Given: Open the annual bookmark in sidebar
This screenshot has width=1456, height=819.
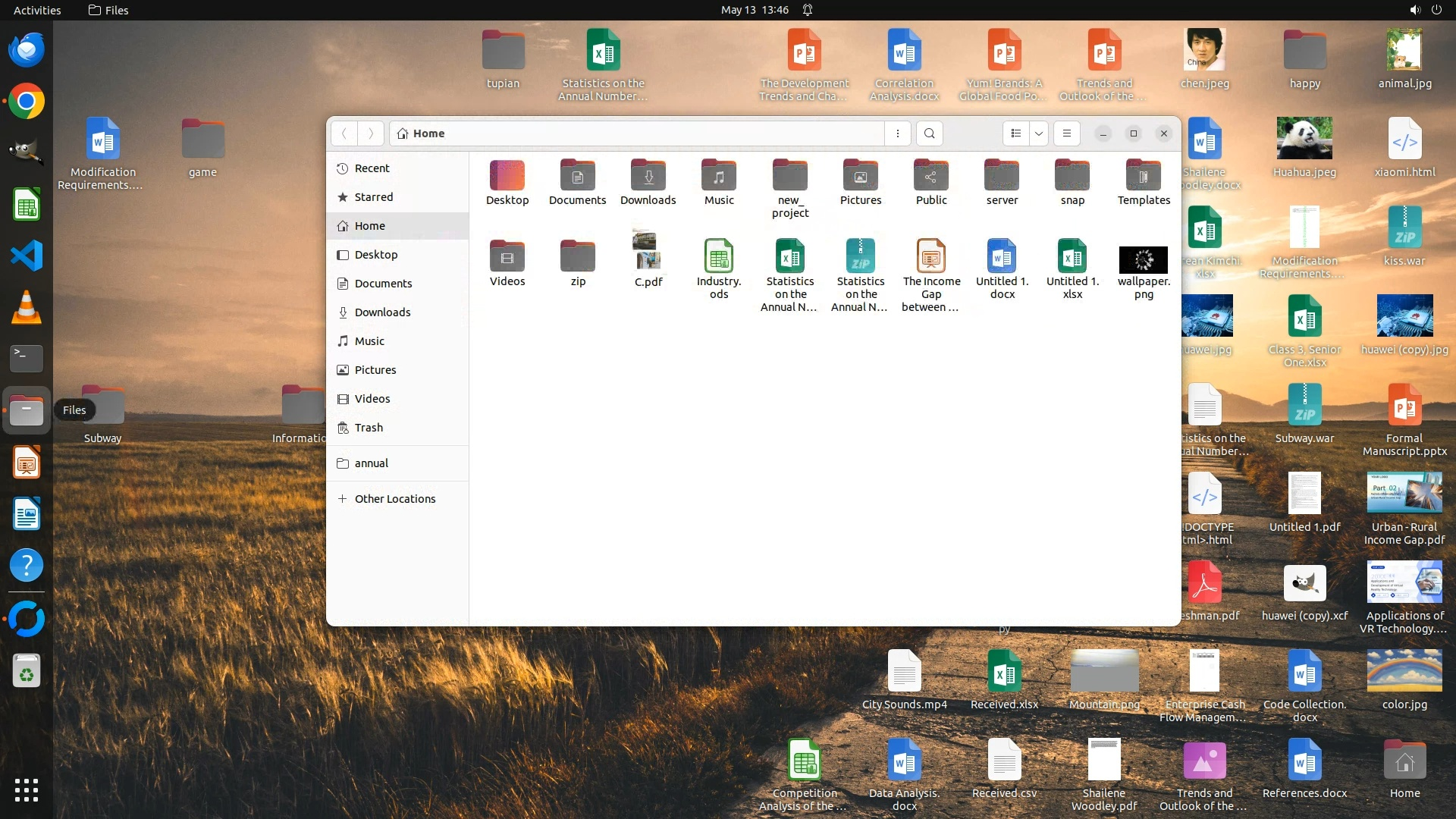Looking at the screenshot, I should [371, 463].
